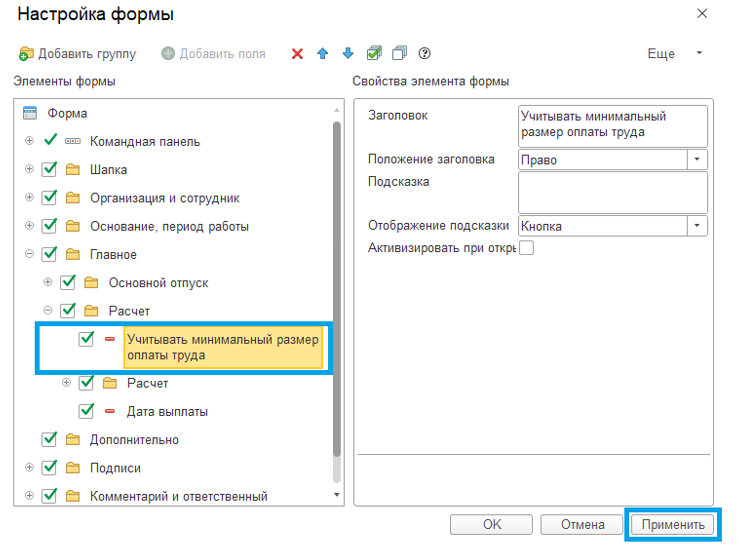This screenshot has height=553, width=739.
Task: Edit the Заголовок text field
Action: pos(613,126)
